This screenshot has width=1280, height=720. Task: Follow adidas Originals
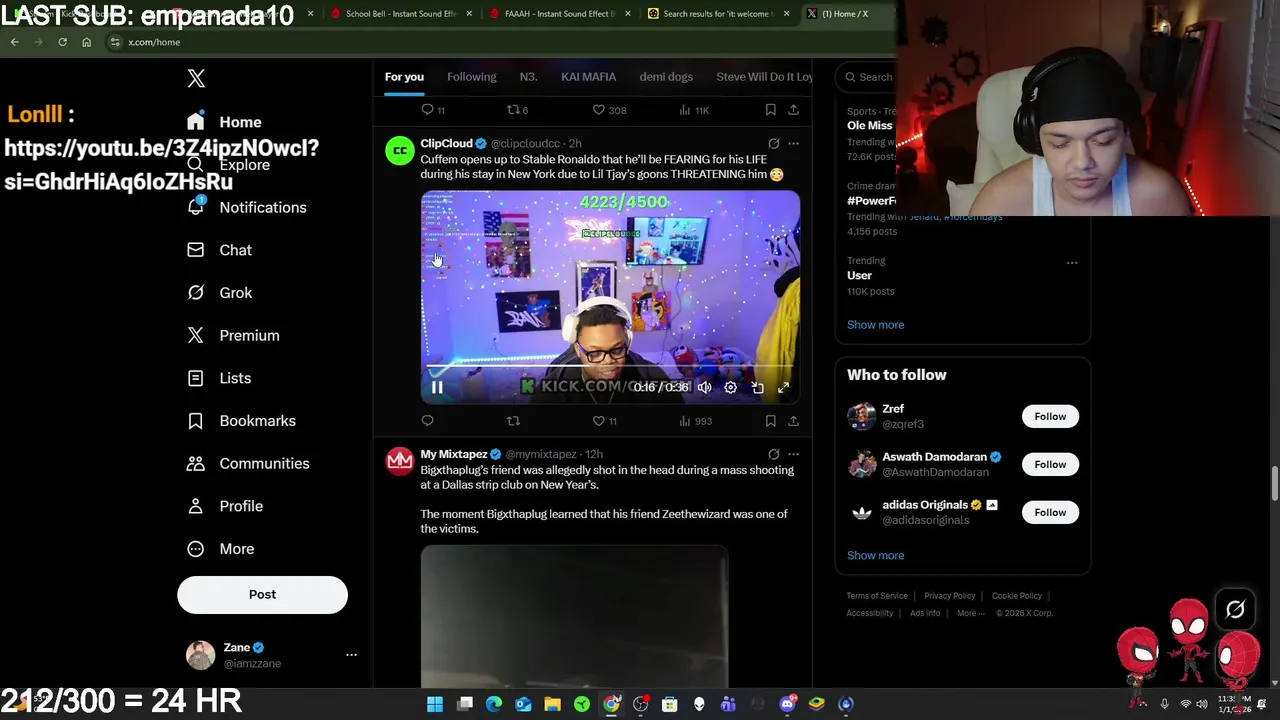coord(1050,512)
